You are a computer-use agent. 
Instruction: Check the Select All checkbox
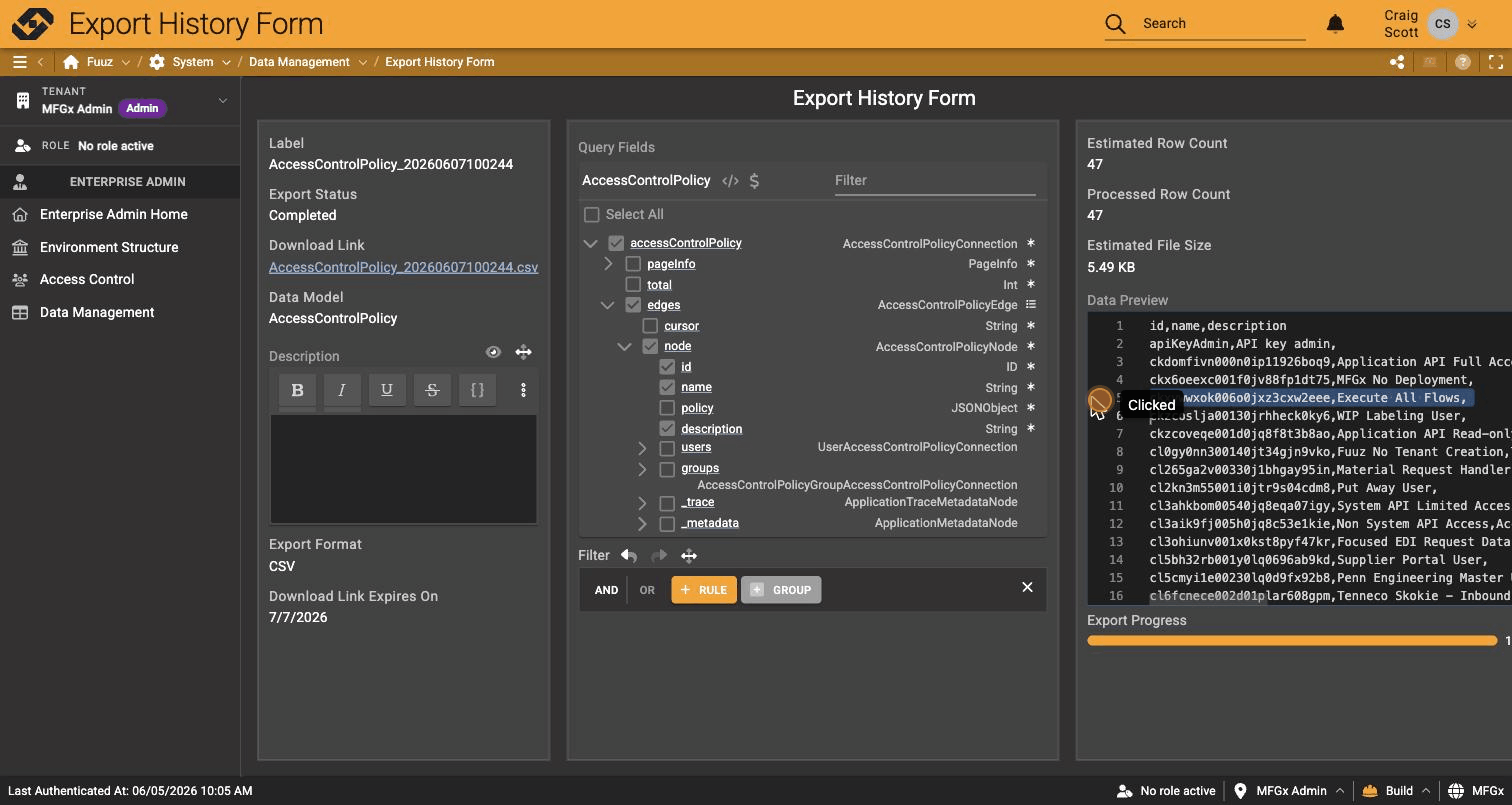[x=591, y=214]
